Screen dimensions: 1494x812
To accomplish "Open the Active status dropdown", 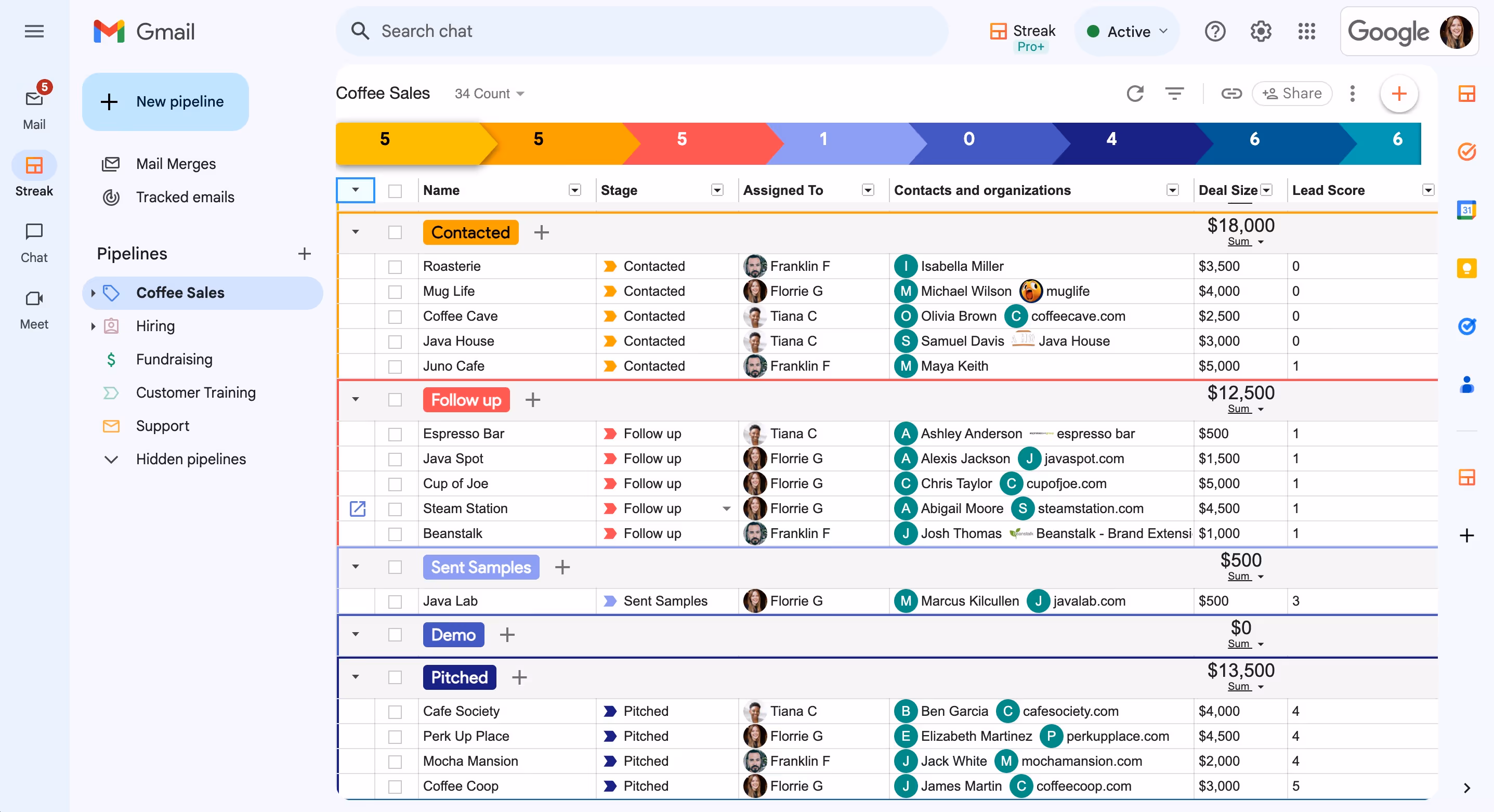I will coord(1126,31).
